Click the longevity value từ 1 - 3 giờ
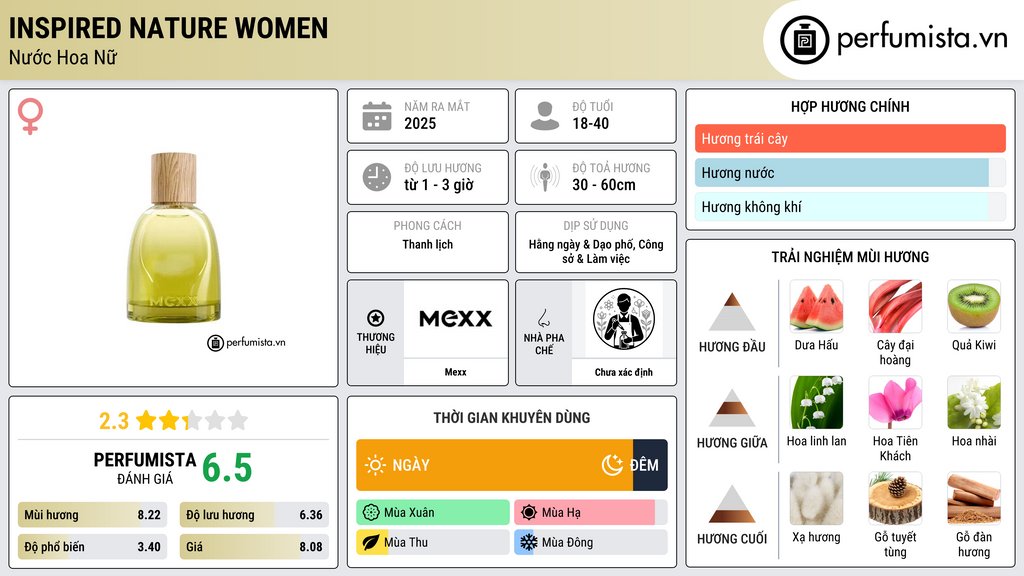 438,185
